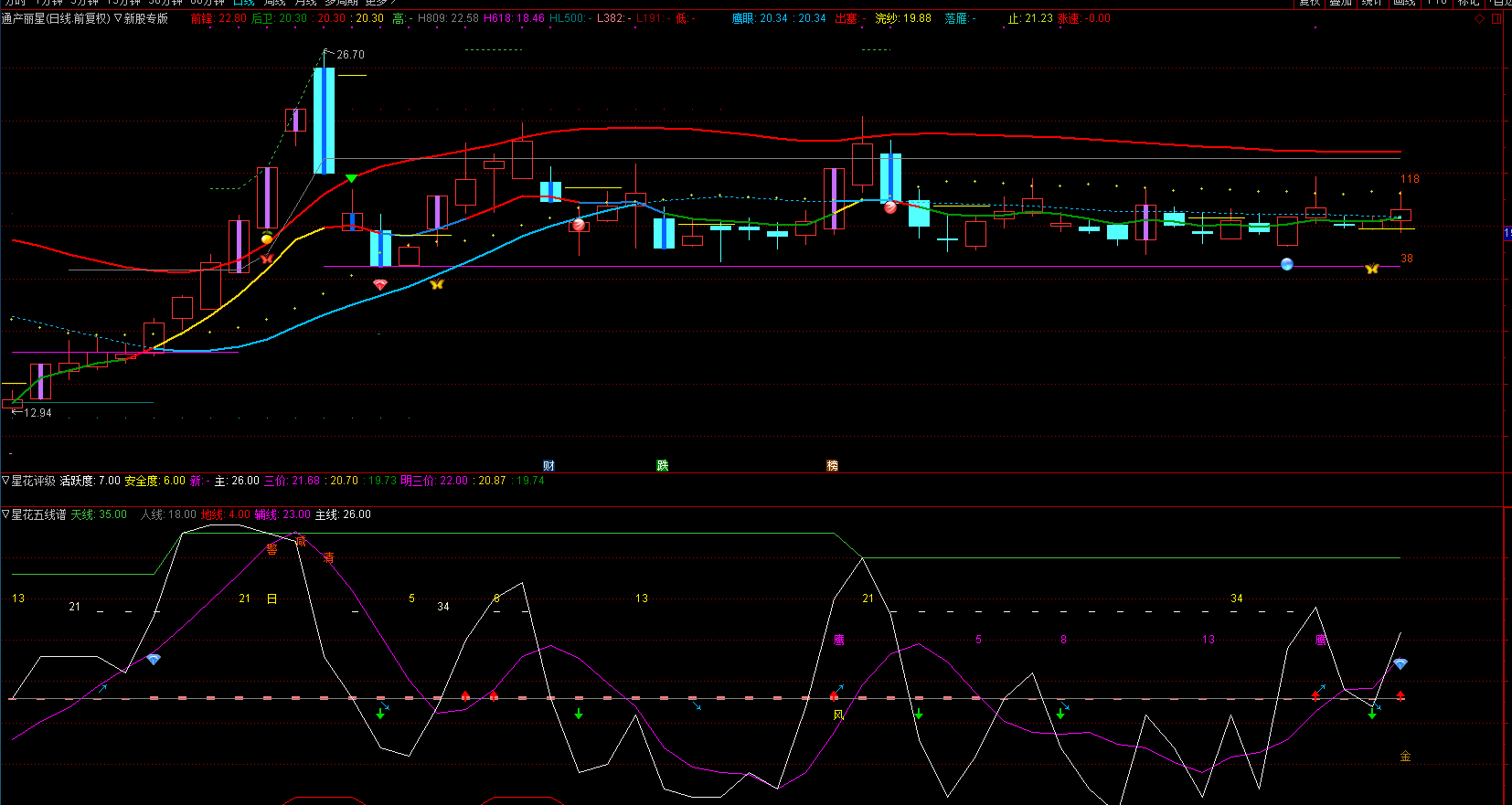
Task: Click the 戒 marker at the magenta peak
Action: click(300, 542)
